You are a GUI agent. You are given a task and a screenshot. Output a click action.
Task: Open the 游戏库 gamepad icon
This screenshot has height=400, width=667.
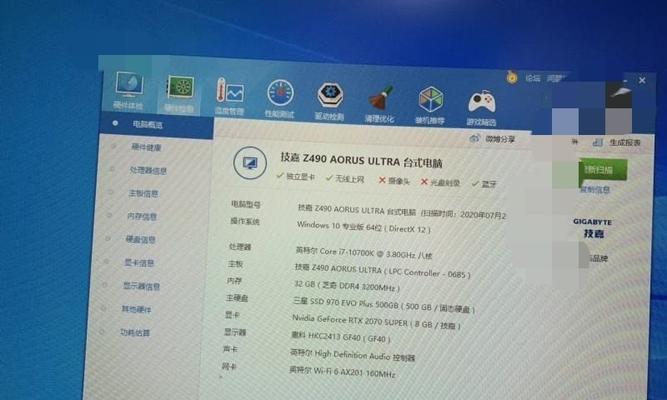[482, 108]
